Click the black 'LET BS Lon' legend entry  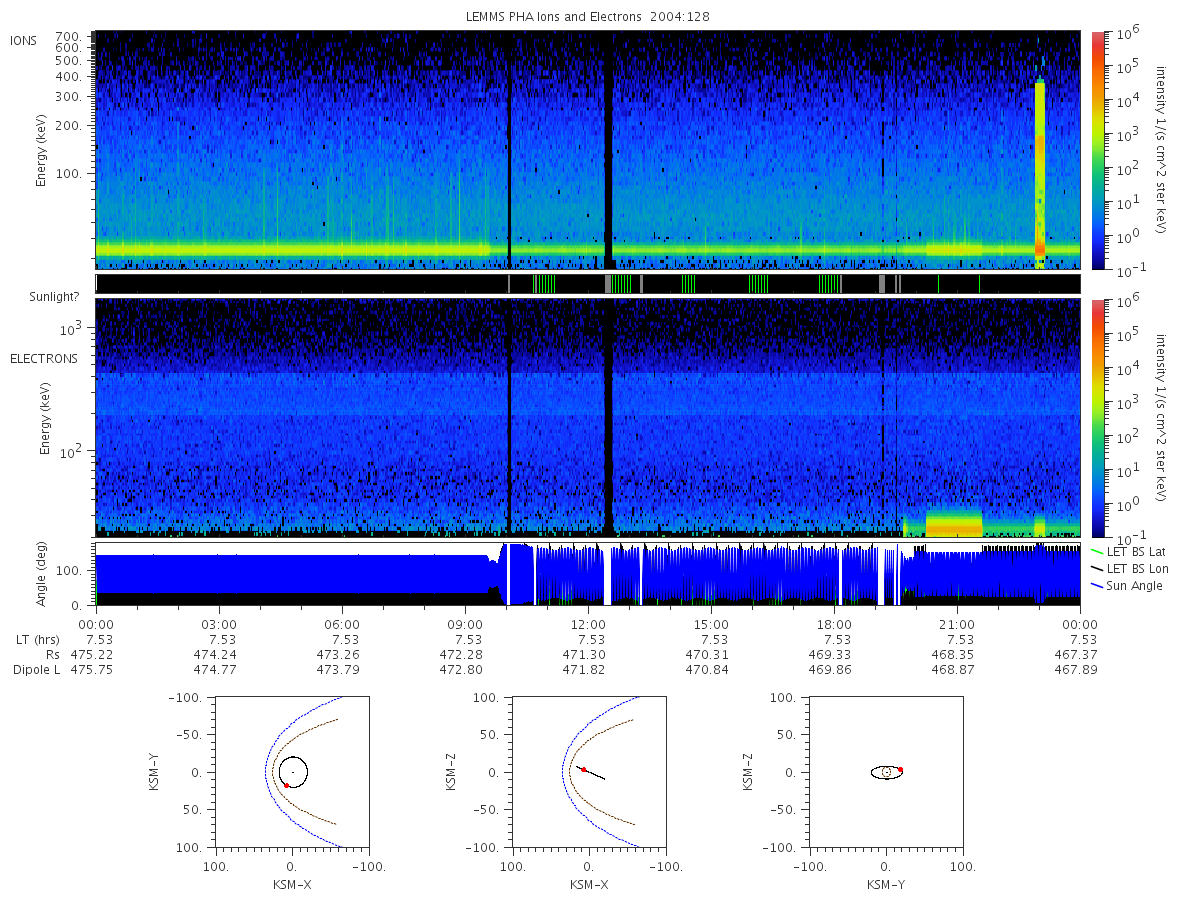coord(1136,568)
